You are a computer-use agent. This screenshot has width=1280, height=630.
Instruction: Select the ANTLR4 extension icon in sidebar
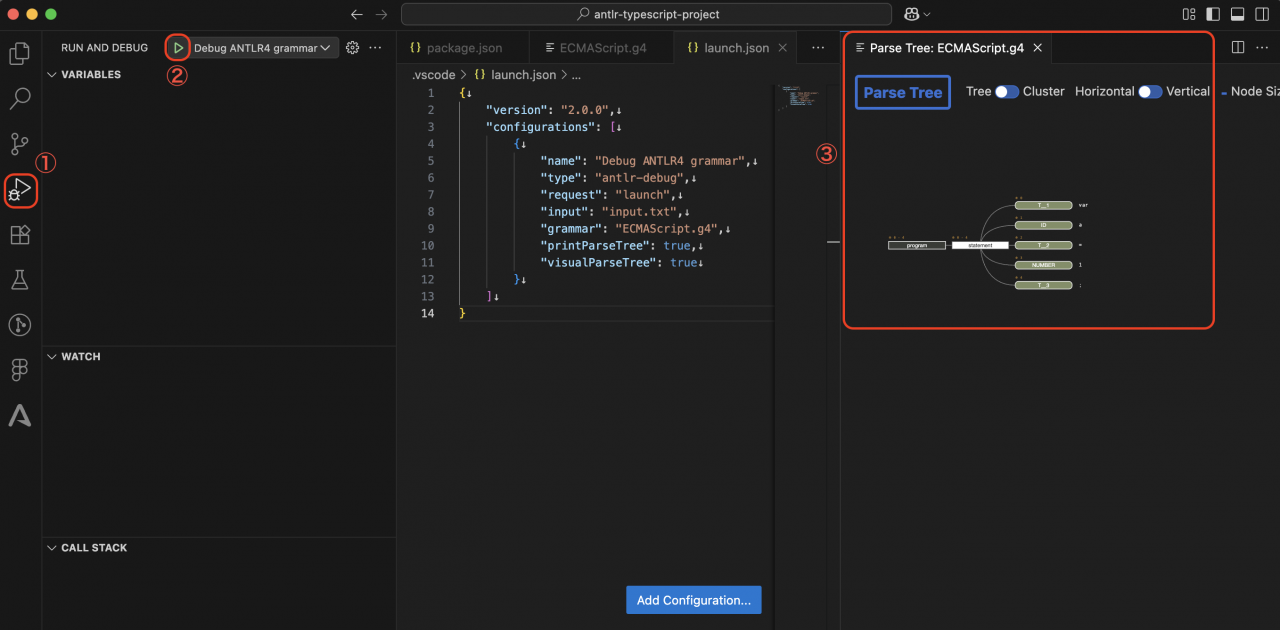coord(20,416)
